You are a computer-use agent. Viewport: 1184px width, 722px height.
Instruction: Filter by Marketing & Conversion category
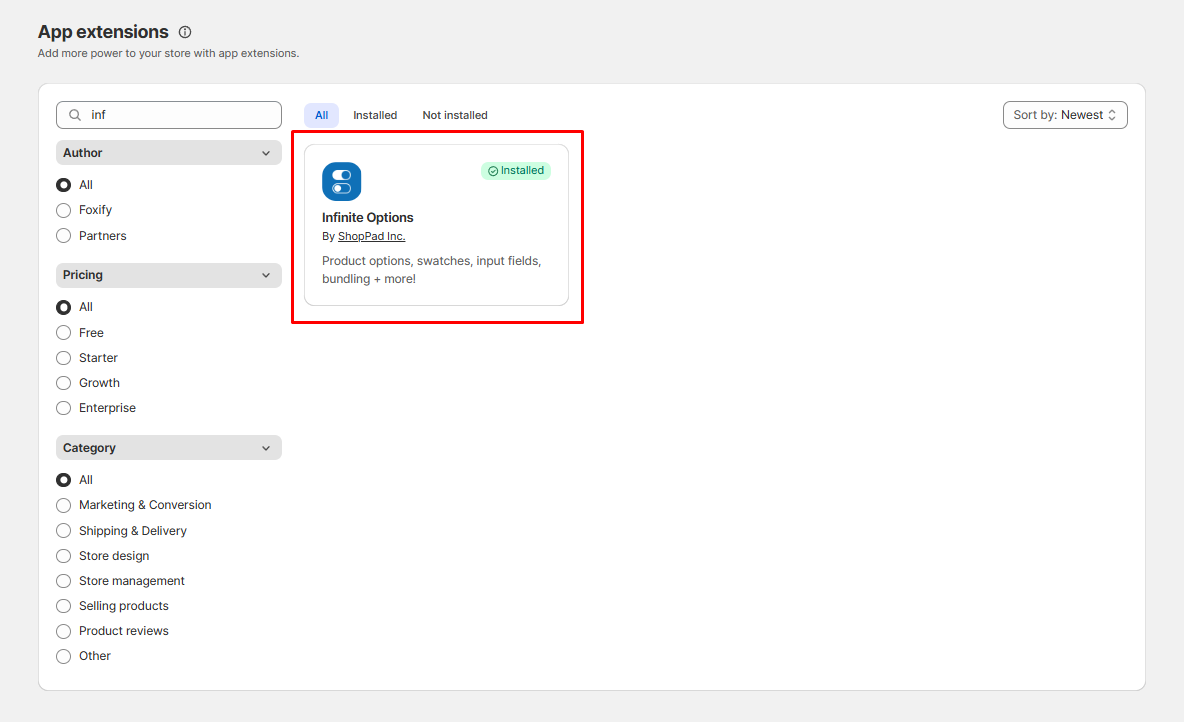(x=64, y=505)
